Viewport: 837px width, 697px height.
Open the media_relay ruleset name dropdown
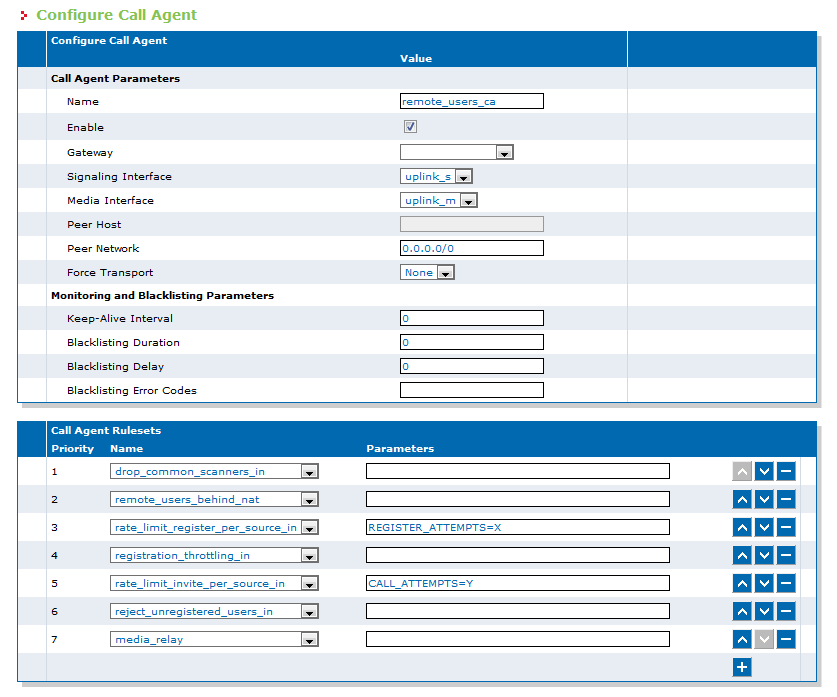pyautogui.click(x=214, y=639)
